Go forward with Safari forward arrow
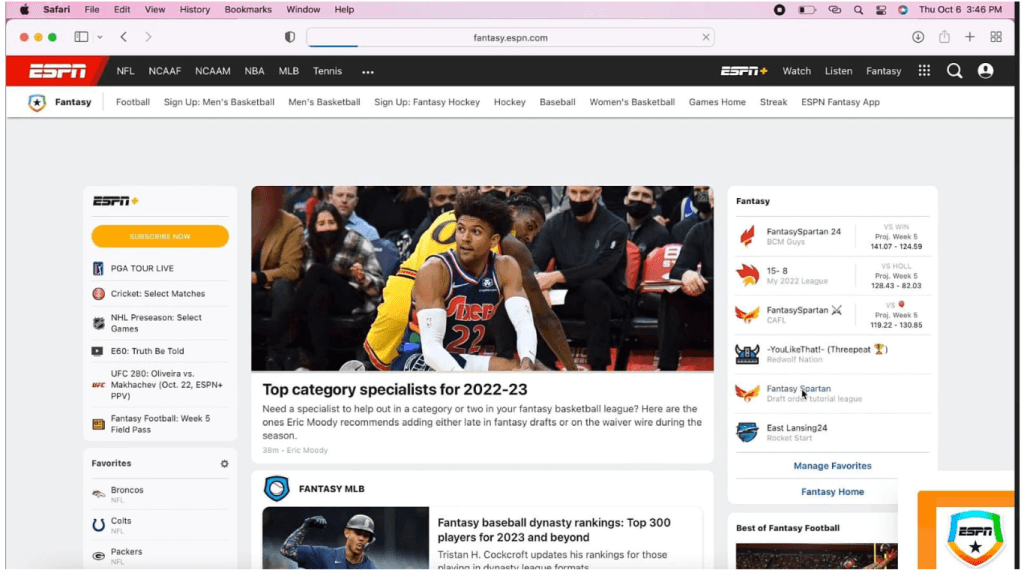Screen dimensions: 1024x576 tap(148, 37)
